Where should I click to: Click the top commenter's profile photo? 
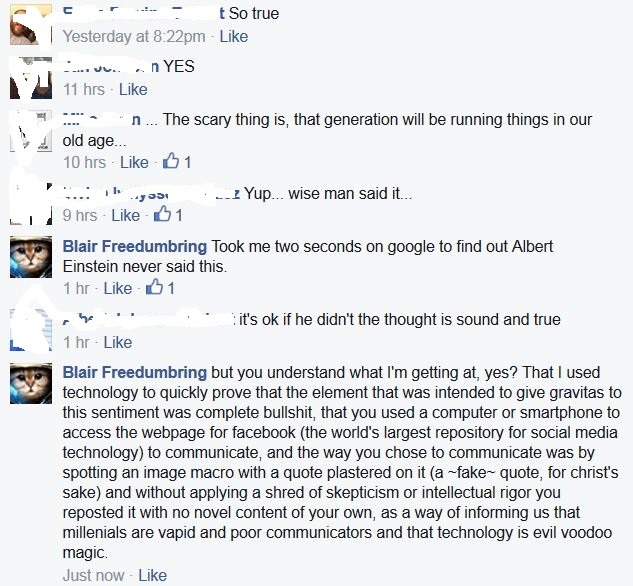pyautogui.click(x=29, y=24)
